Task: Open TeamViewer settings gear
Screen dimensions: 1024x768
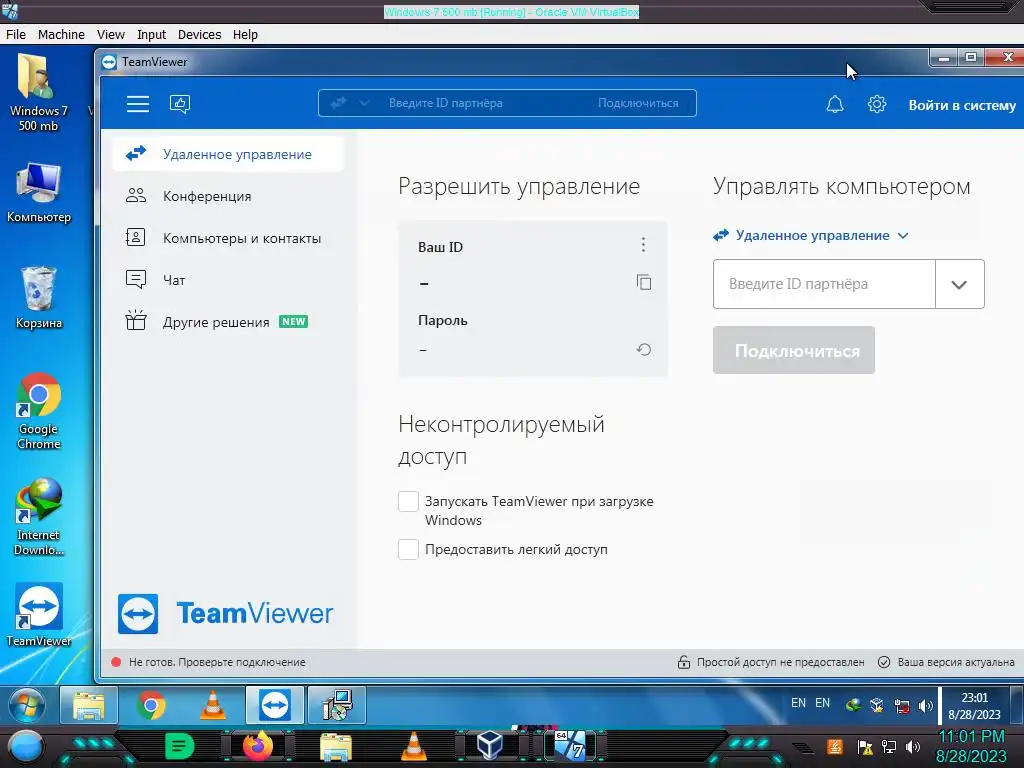Action: pos(876,104)
